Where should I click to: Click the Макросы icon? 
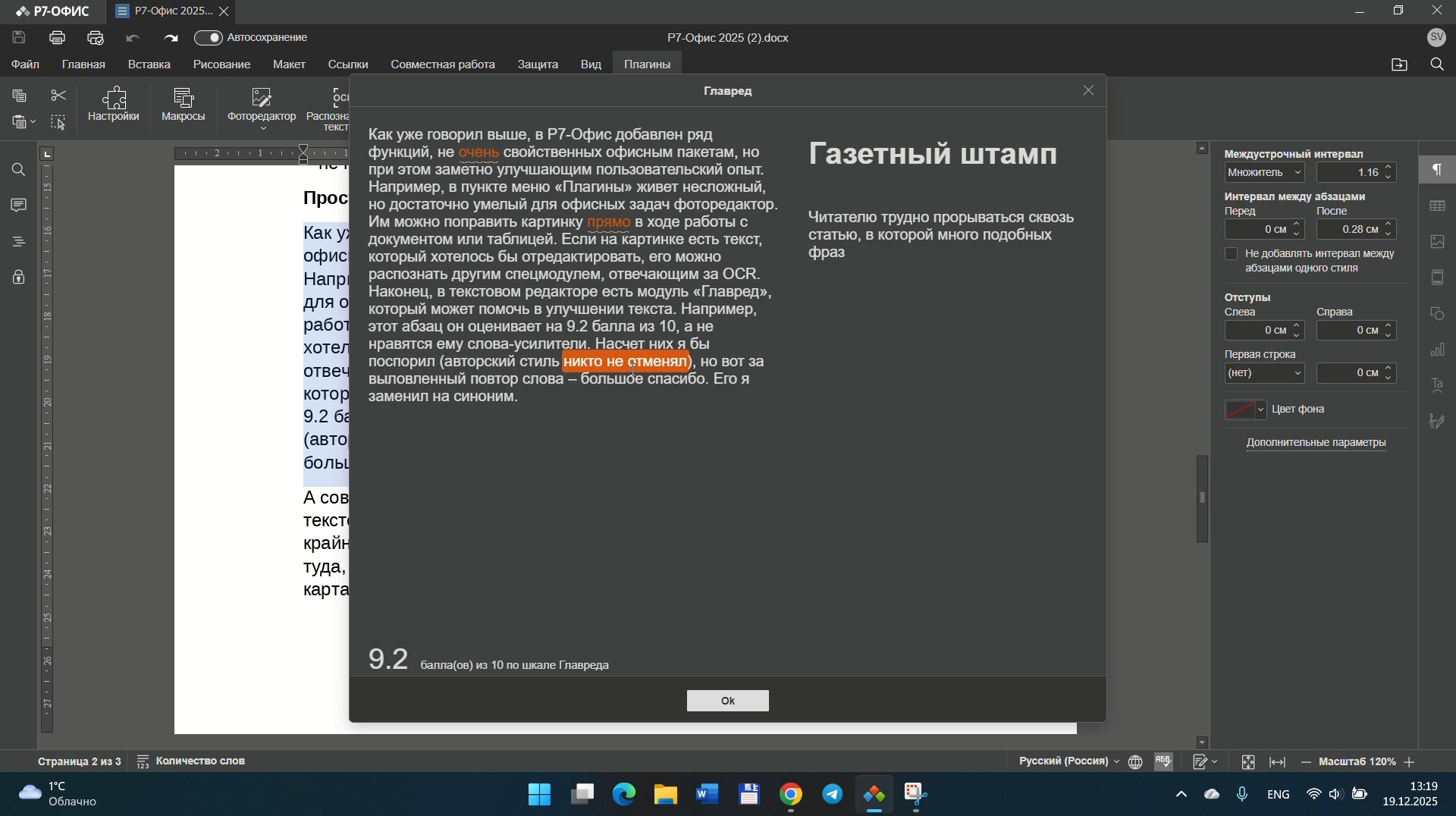tap(184, 105)
